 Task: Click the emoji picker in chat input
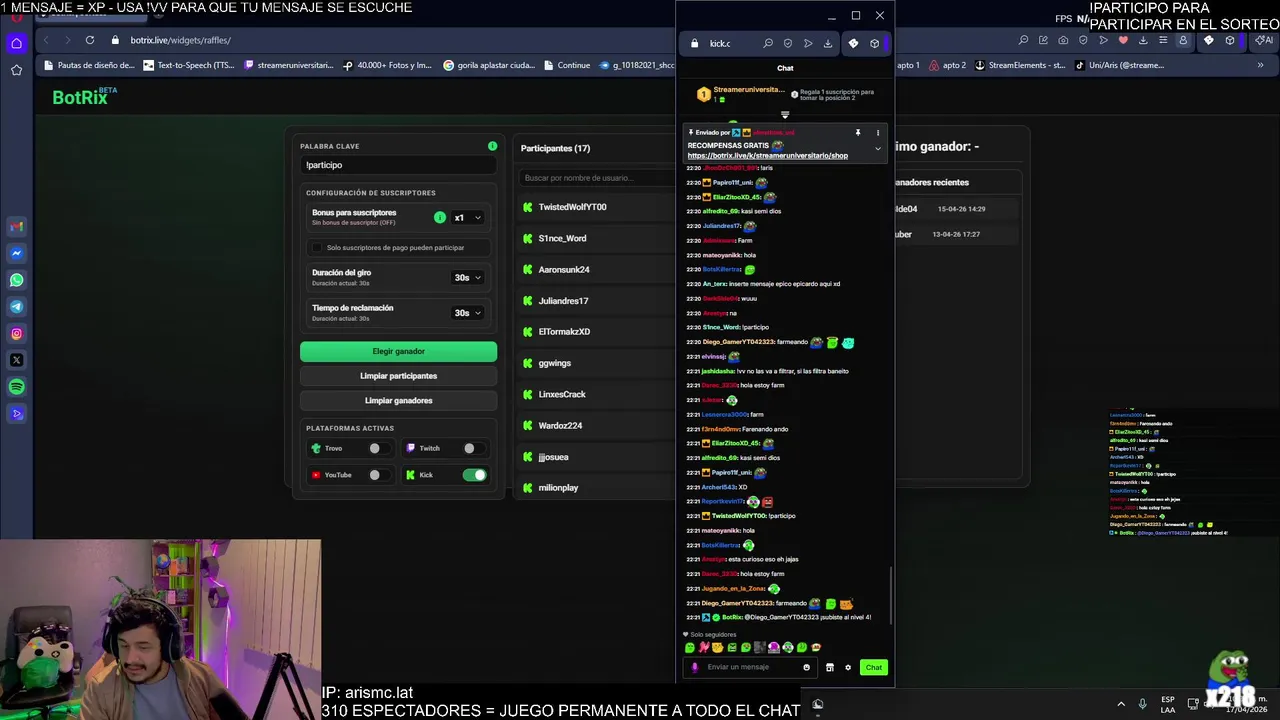[x=806, y=667]
